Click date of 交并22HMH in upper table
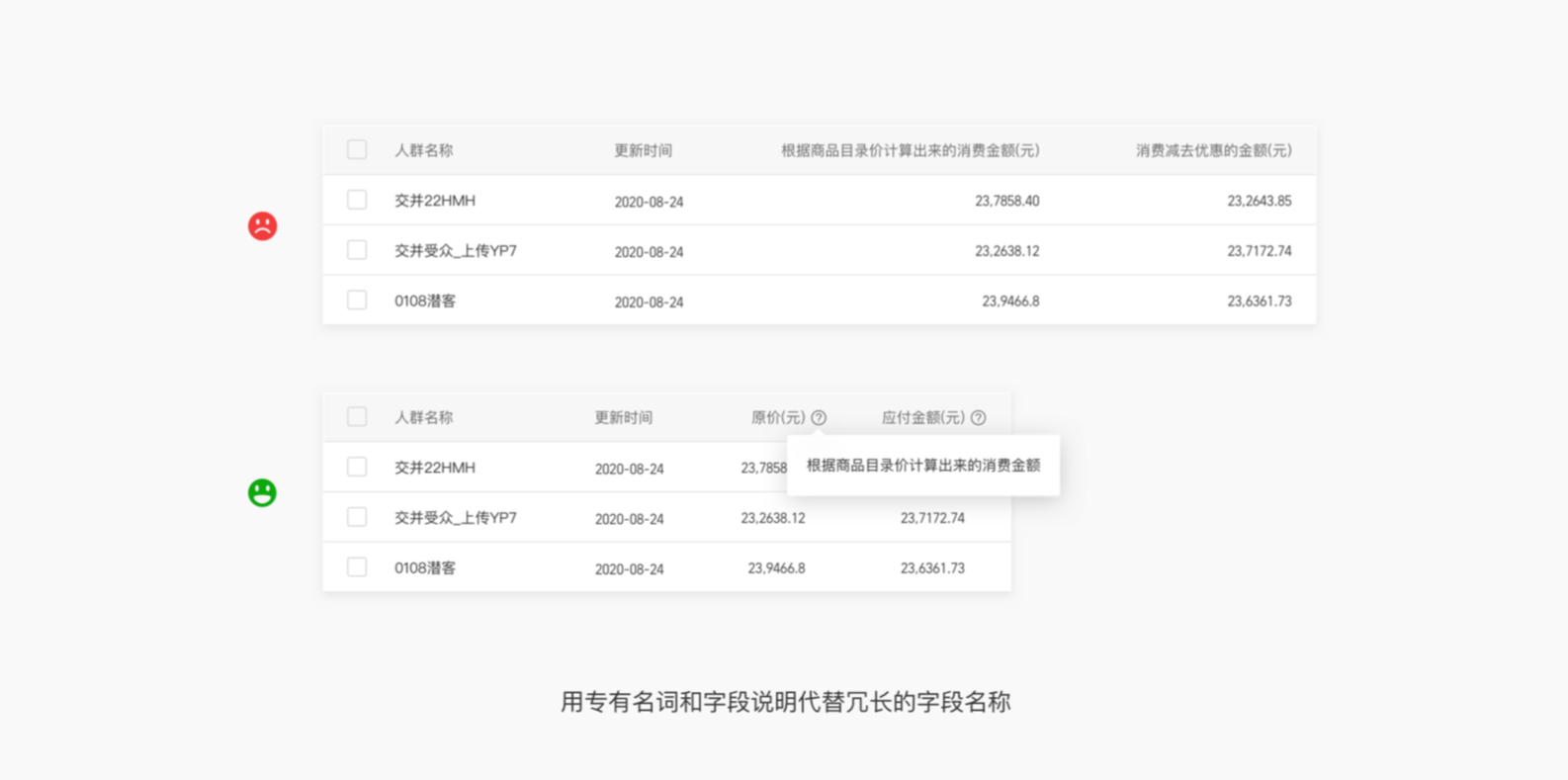The width and height of the screenshot is (1568, 780). [649, 202]
